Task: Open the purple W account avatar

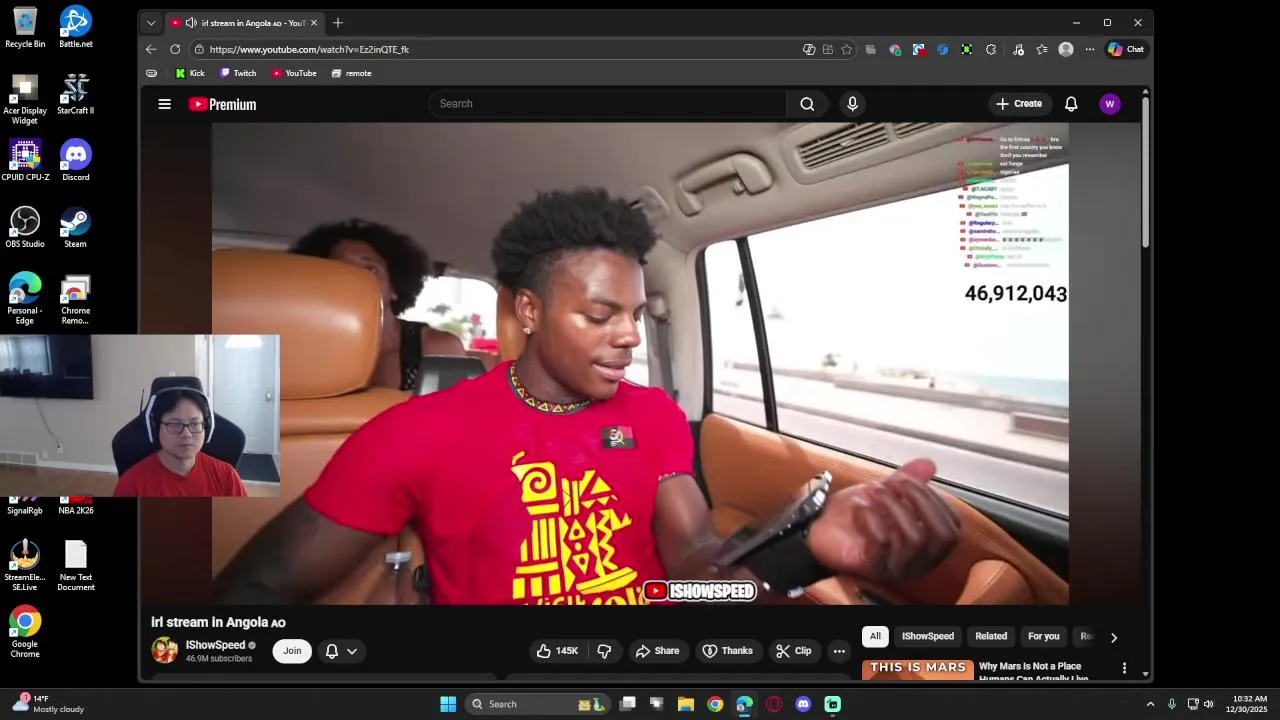Action: tap(1109, 104)
